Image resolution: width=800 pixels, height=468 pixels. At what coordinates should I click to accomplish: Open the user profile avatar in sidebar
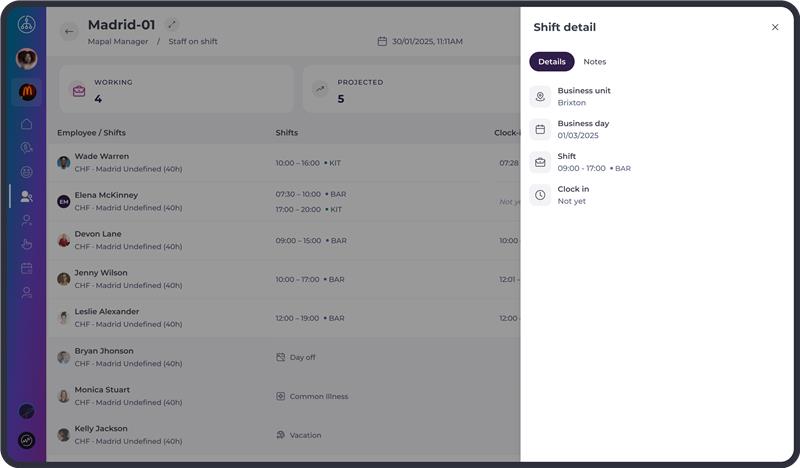pyautogui.click(x=27, y=59)
